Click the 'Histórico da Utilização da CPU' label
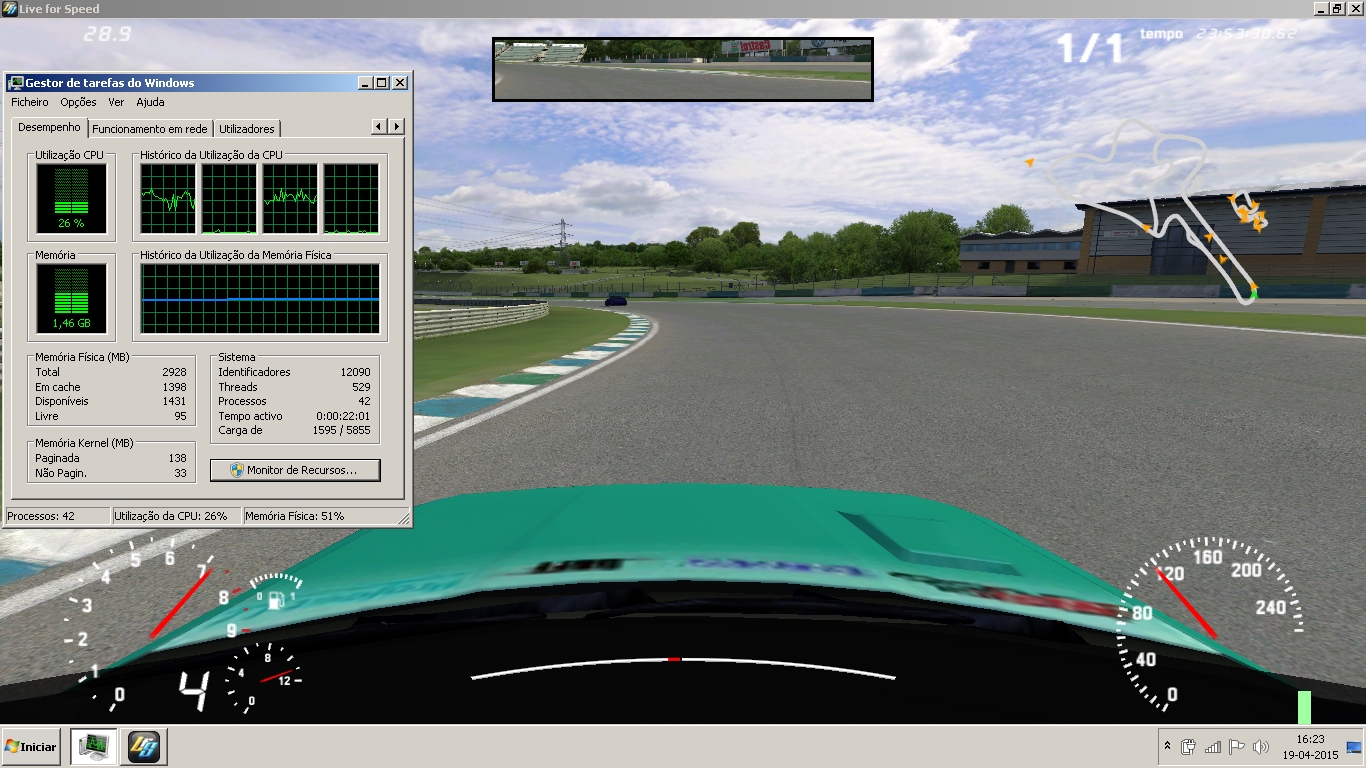This screenshot has height=768, width=1366. coord(211,155)
